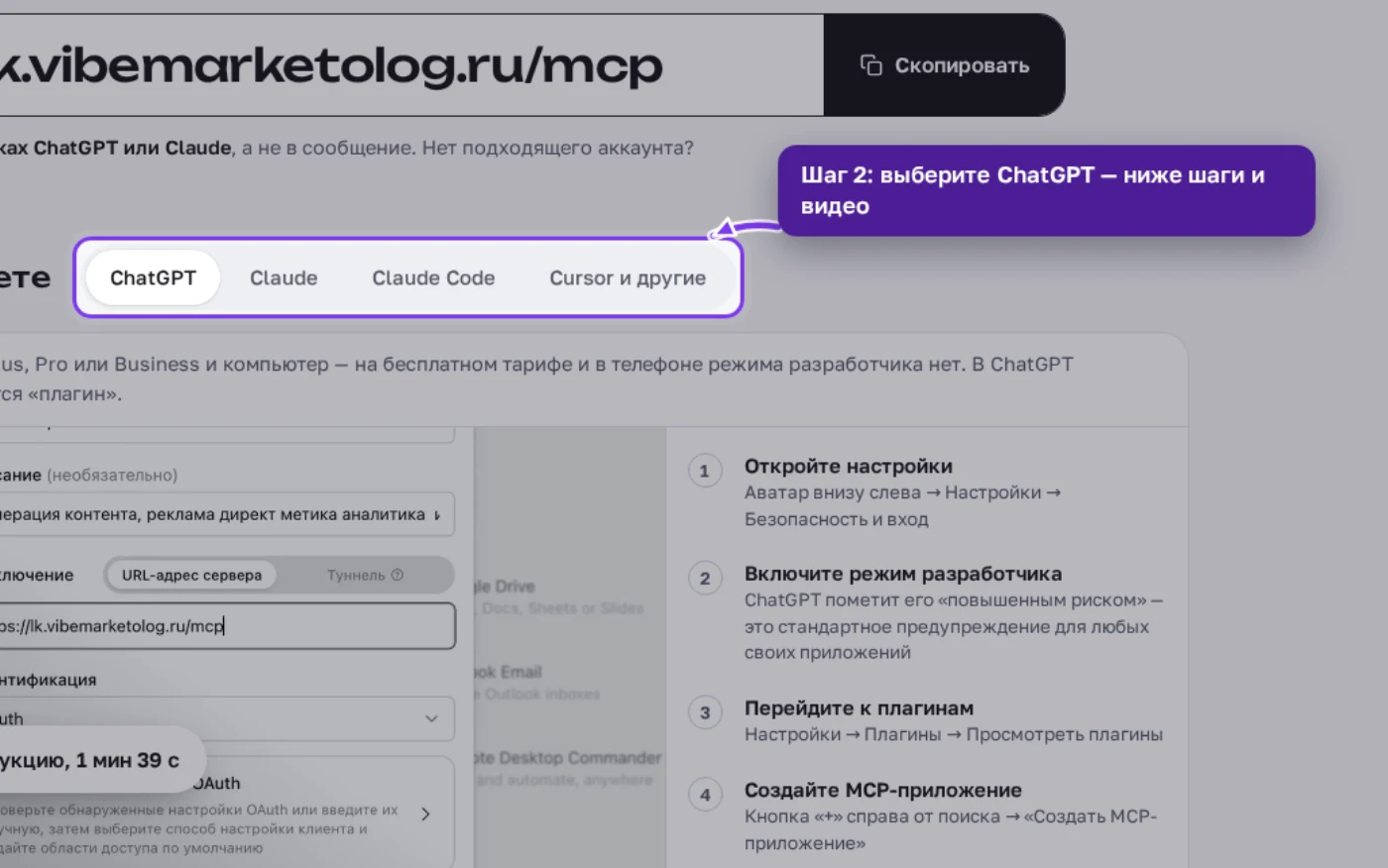Click the line Настройки → Плагины → Просмотреть плагины
The image size is (1388, 868).
[x=954, y=734]
